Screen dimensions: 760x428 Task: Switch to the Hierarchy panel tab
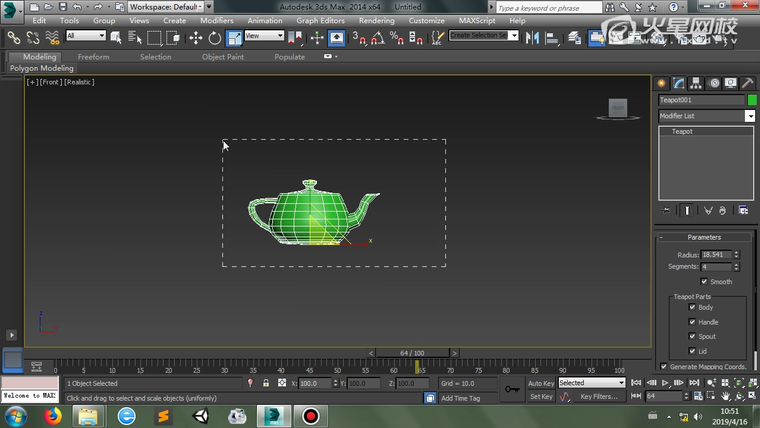click(696, 83)
